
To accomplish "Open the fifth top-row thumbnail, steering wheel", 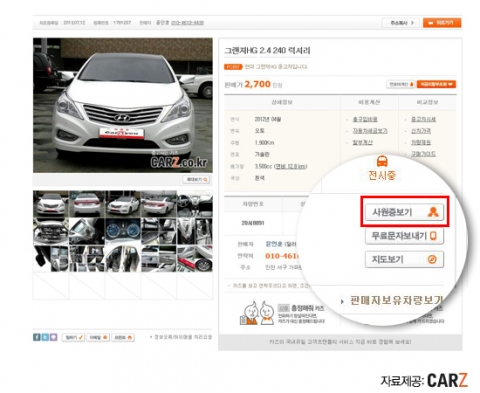I will [x=195, y=204].
